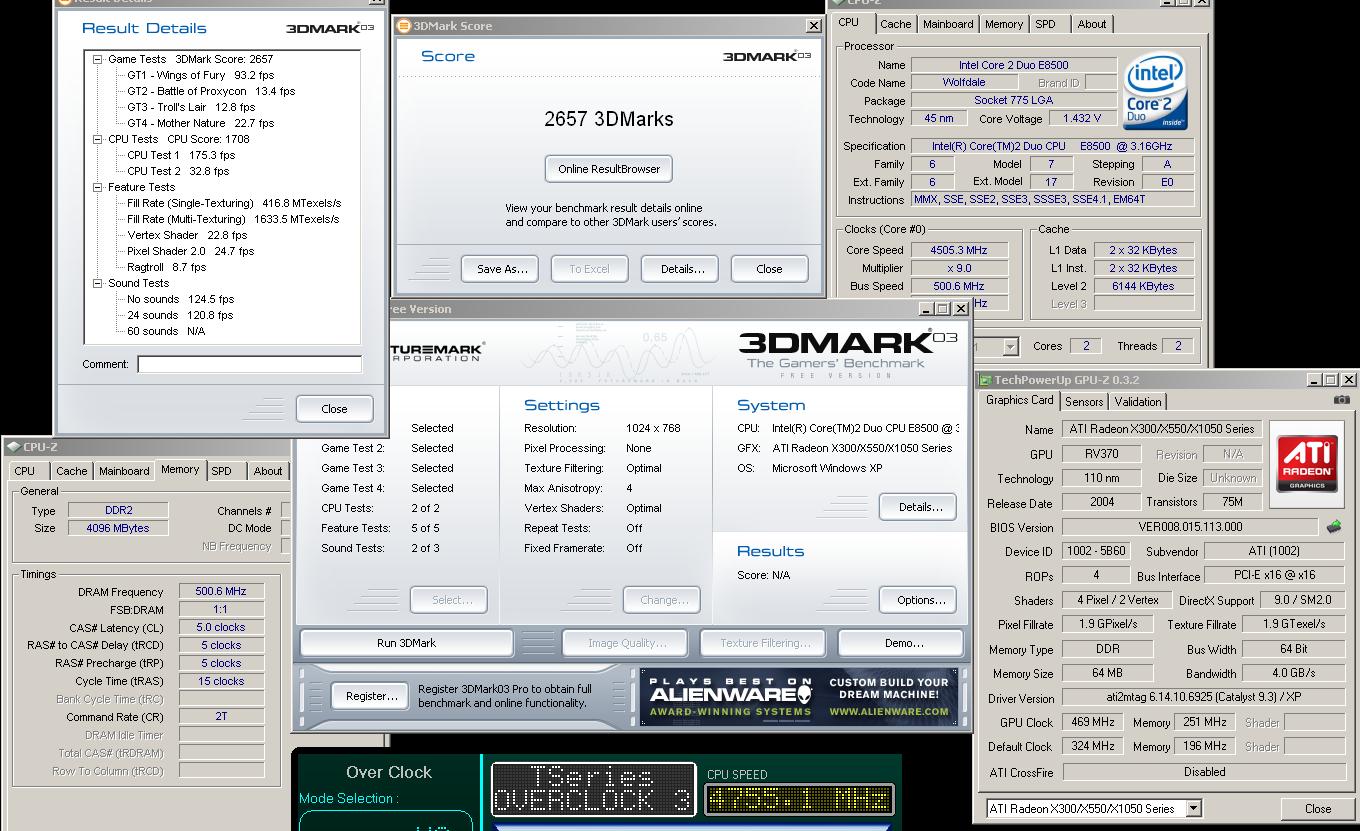Click the Demo button

tap(903, 643)
